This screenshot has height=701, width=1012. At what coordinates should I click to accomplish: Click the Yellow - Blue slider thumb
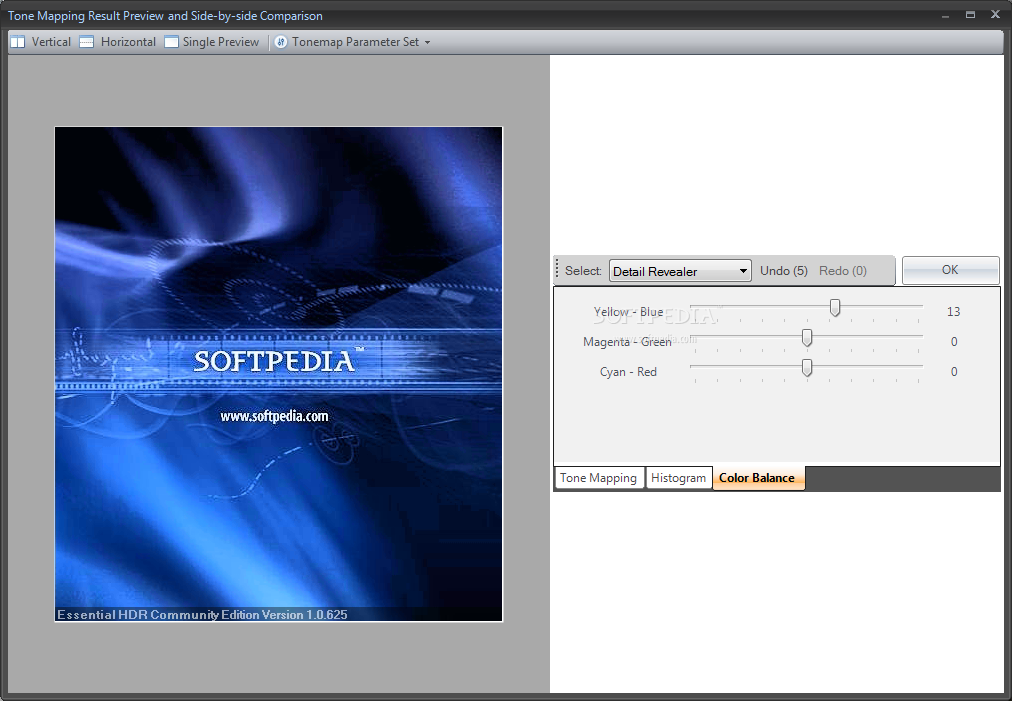click(x=835, y=308)
